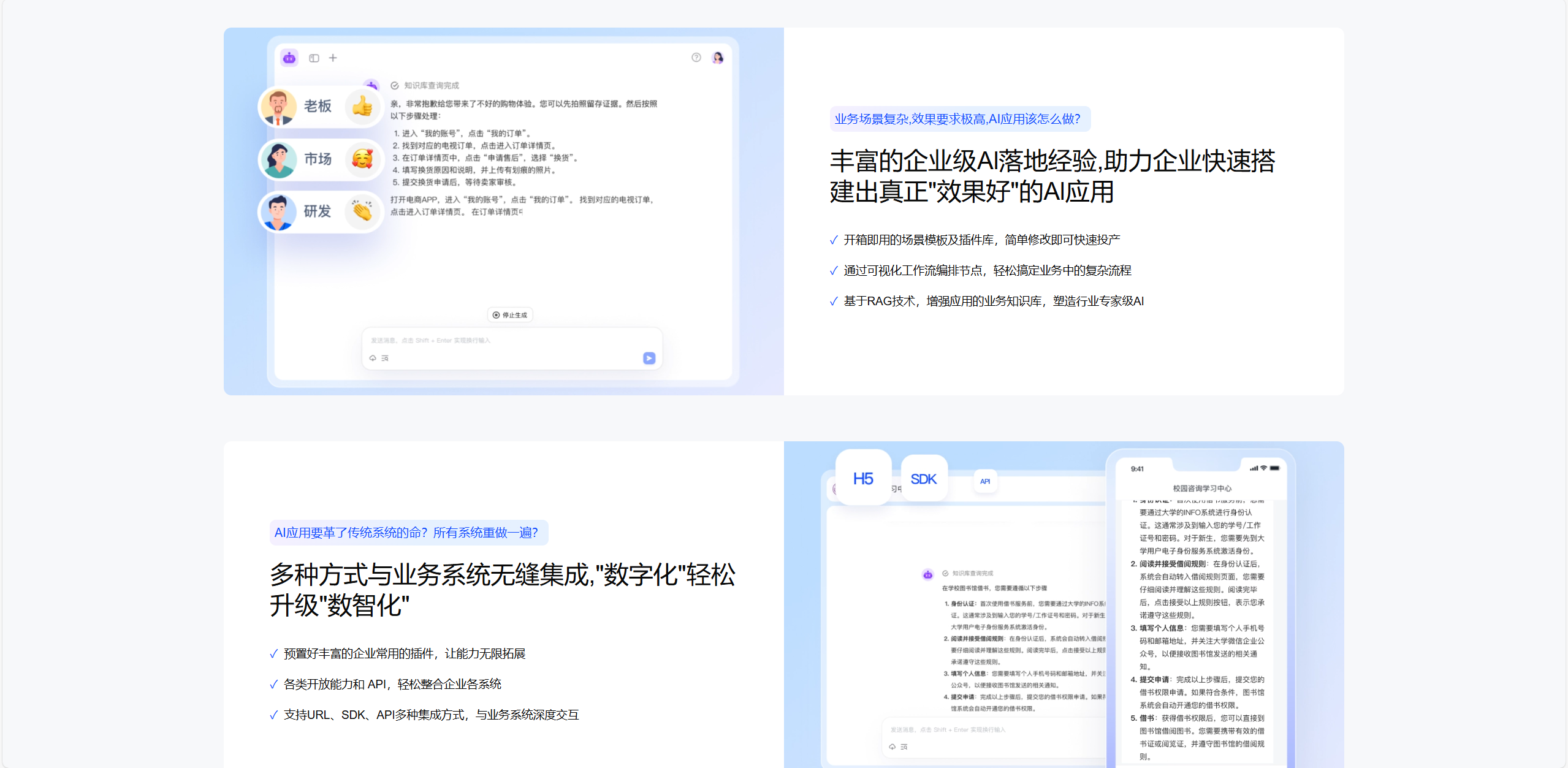1568x768 pixels.
Task: Click the plus icon for a new chat
Action: click(333, 58)
